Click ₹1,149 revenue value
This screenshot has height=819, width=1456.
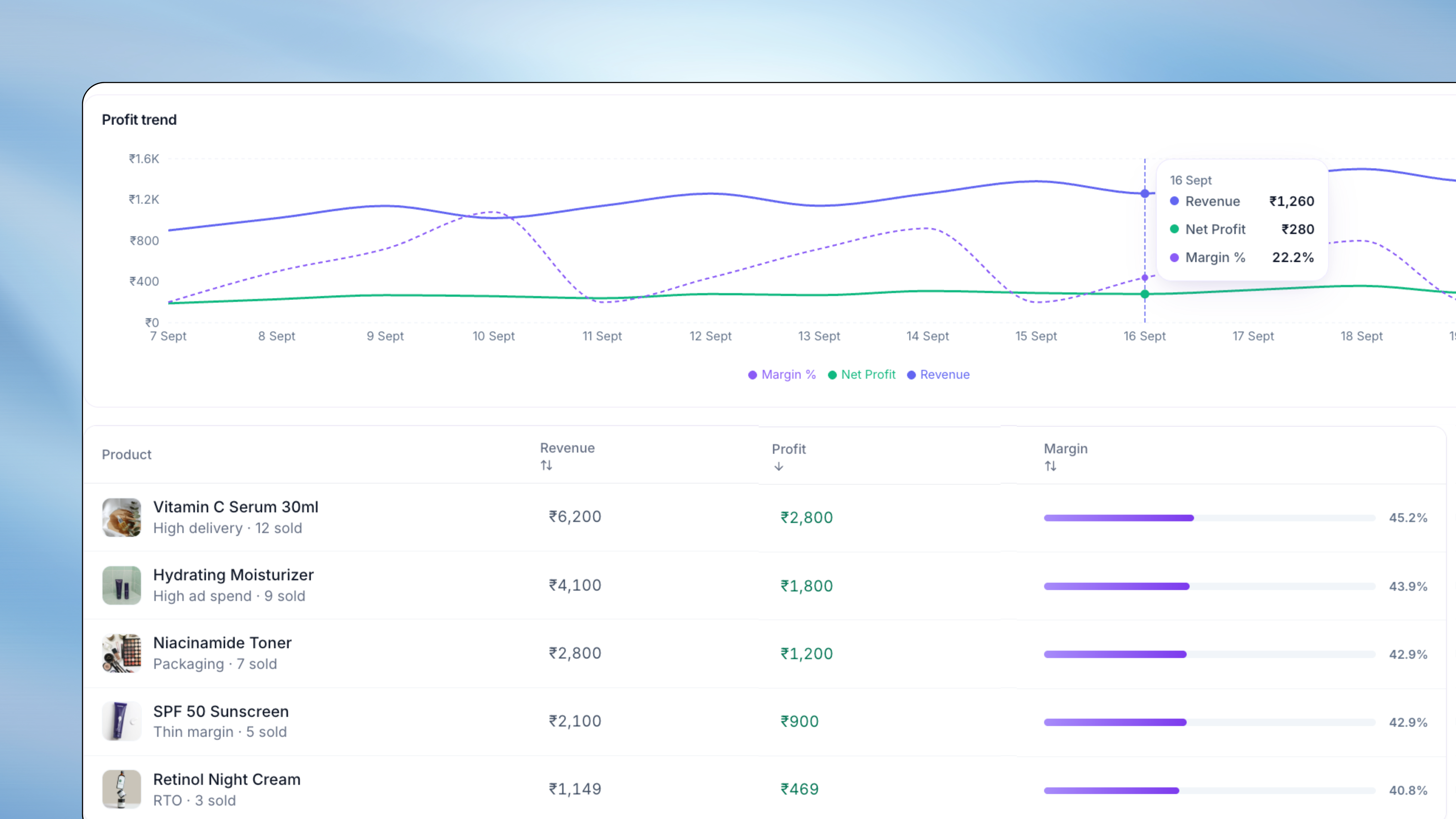point(575,789)
